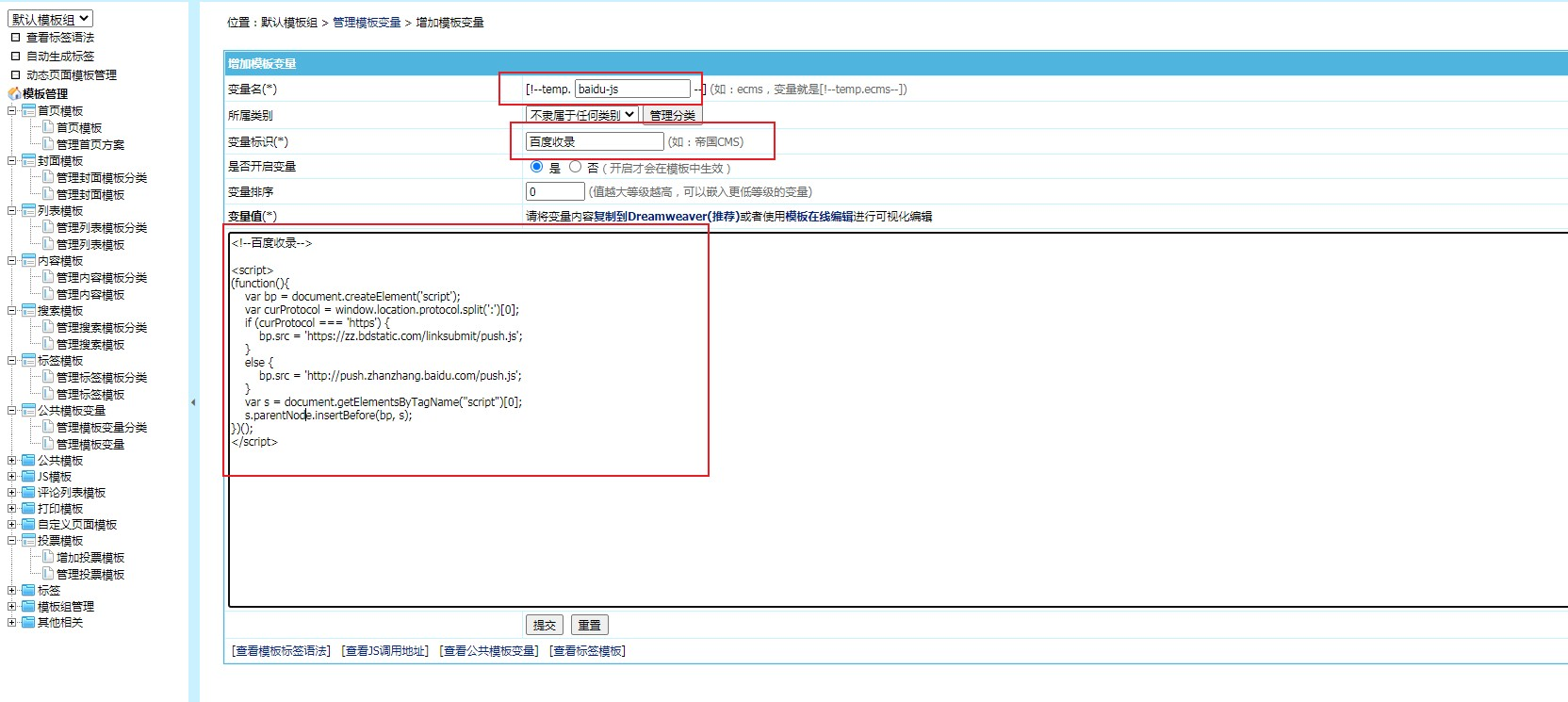Screen dimensions: 1568x702
Task: Open 管理投票模板 in the sidebar tree
Action: [x=90, y=574]
